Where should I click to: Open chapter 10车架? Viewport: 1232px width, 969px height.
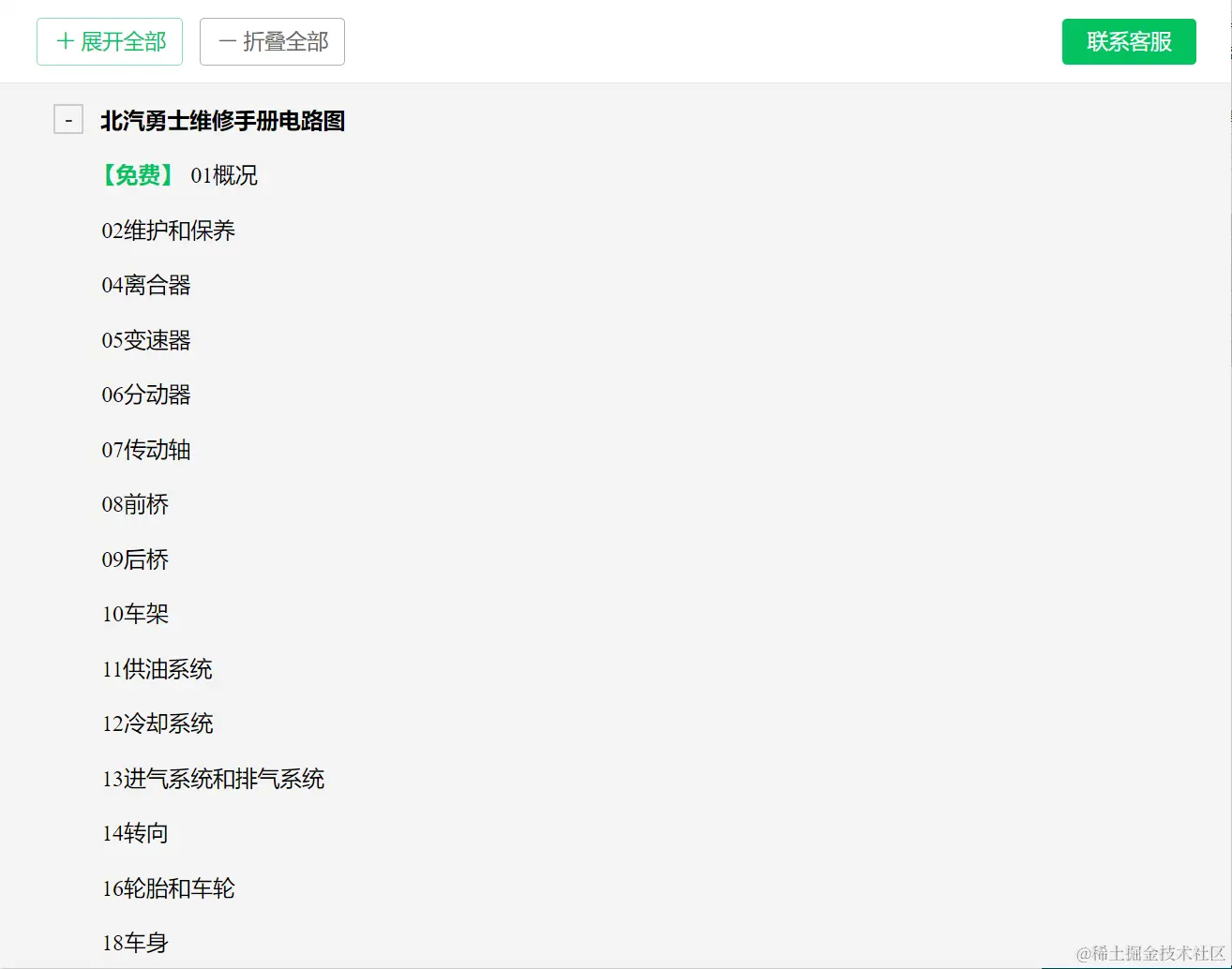(x=135, y=614)
